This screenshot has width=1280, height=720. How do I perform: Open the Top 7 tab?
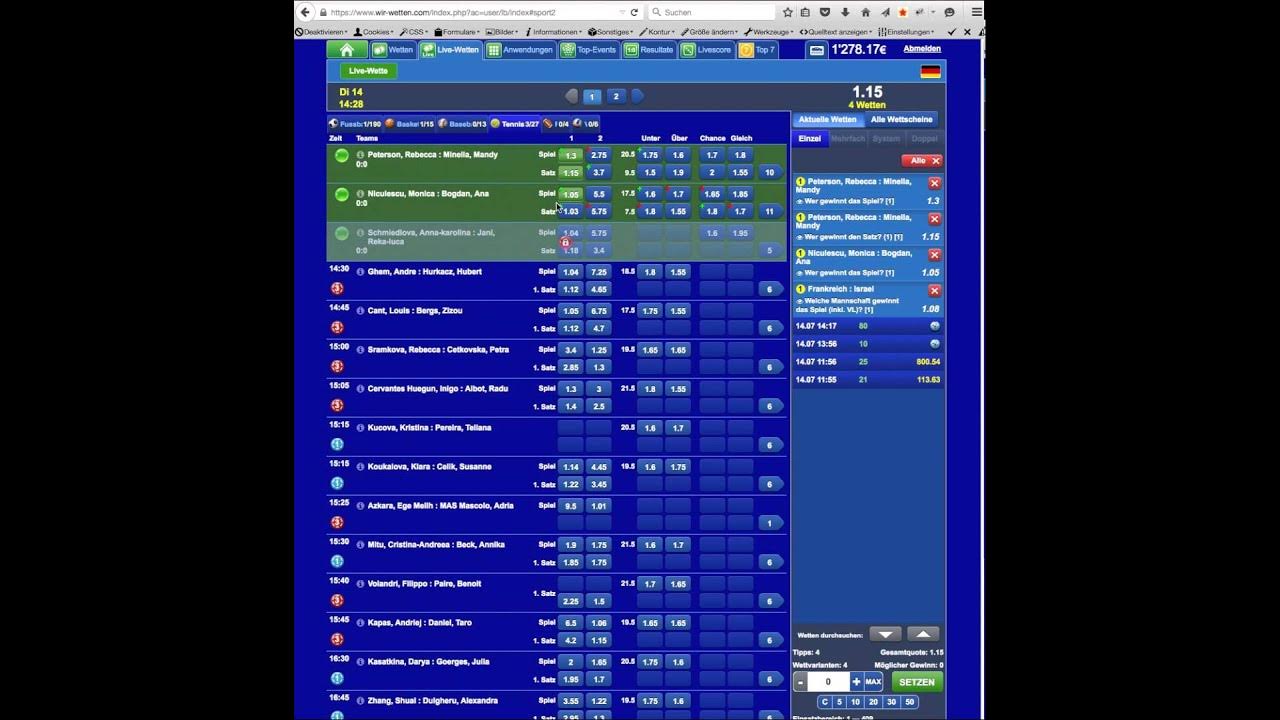coord(757,50)
